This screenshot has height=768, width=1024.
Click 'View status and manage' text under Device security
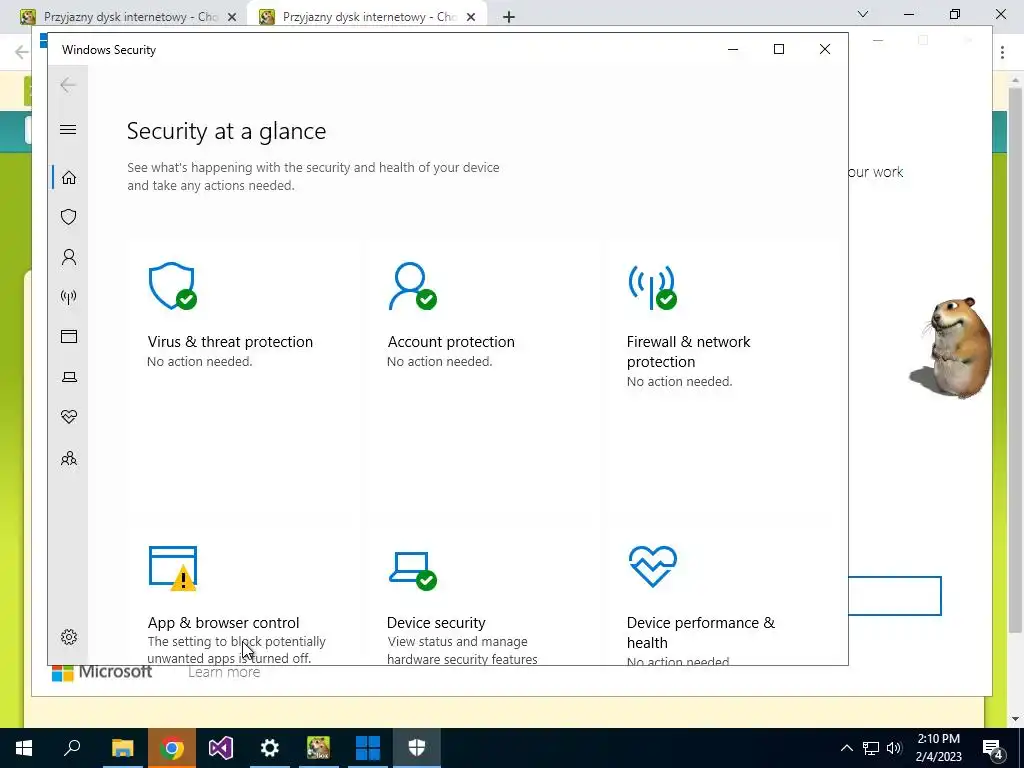coord(457,642)
